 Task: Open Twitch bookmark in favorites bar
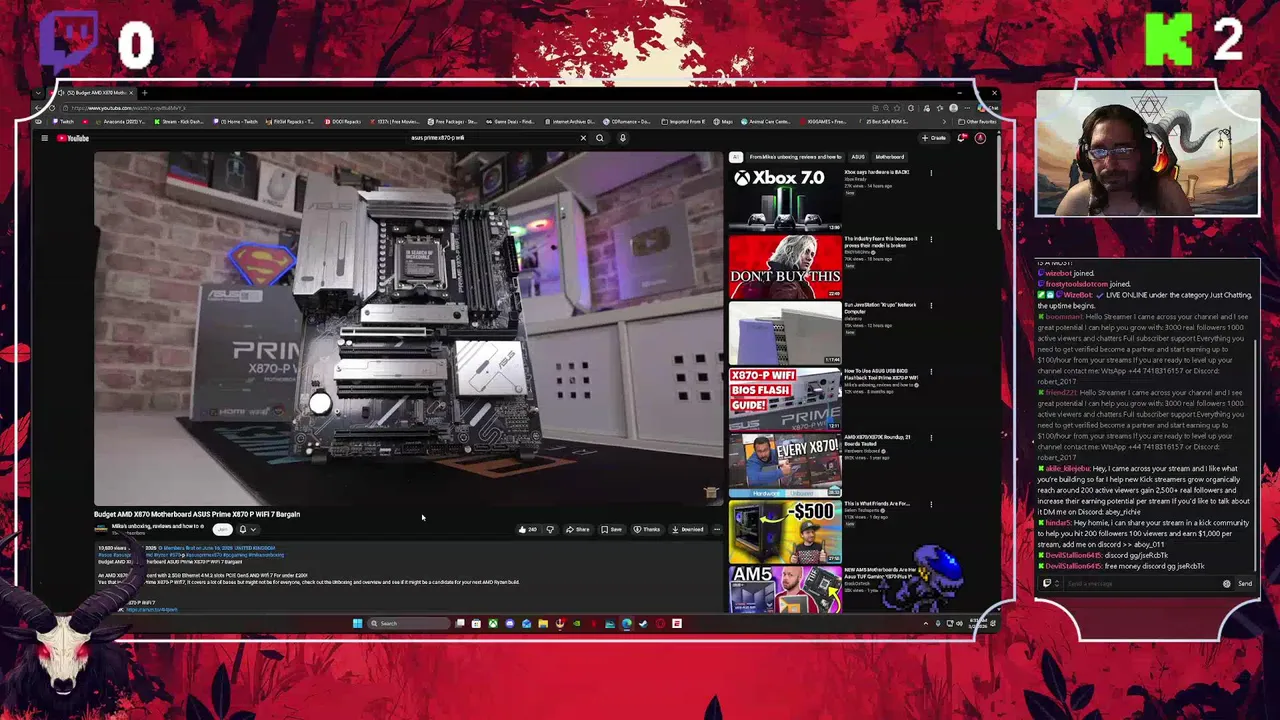[x=62, y=122]
